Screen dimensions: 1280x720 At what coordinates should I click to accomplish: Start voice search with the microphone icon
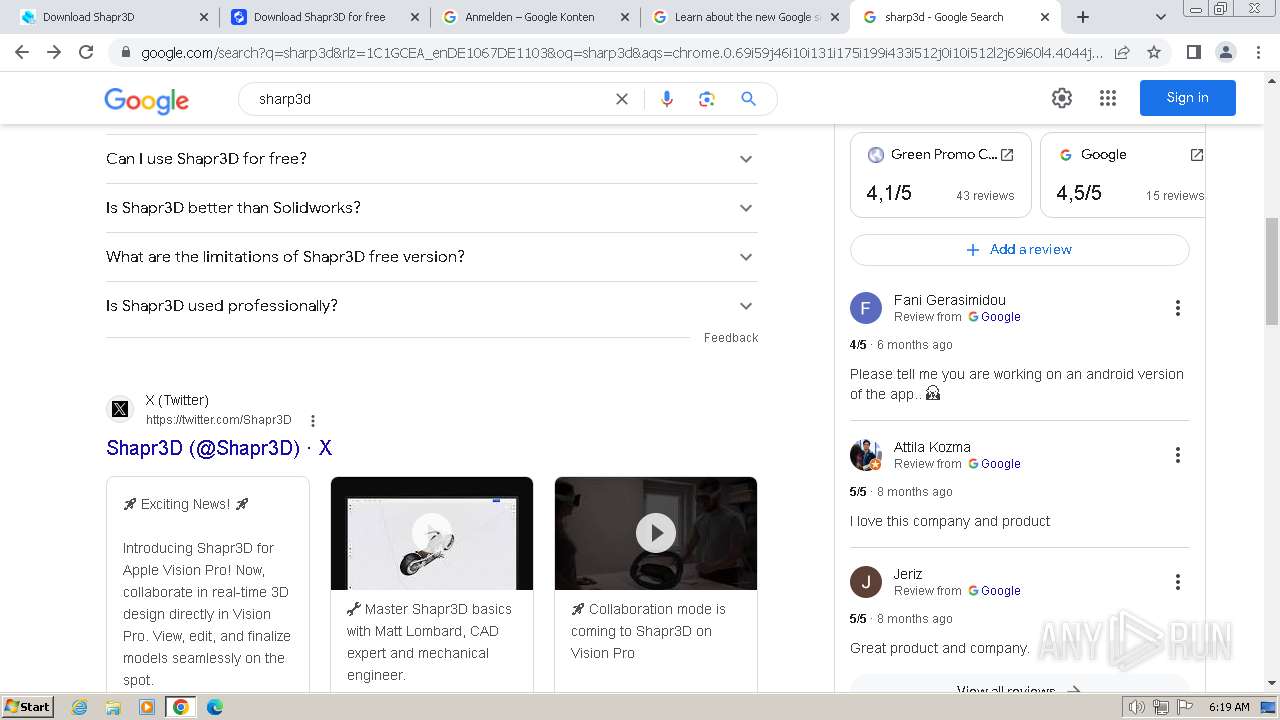667,99
